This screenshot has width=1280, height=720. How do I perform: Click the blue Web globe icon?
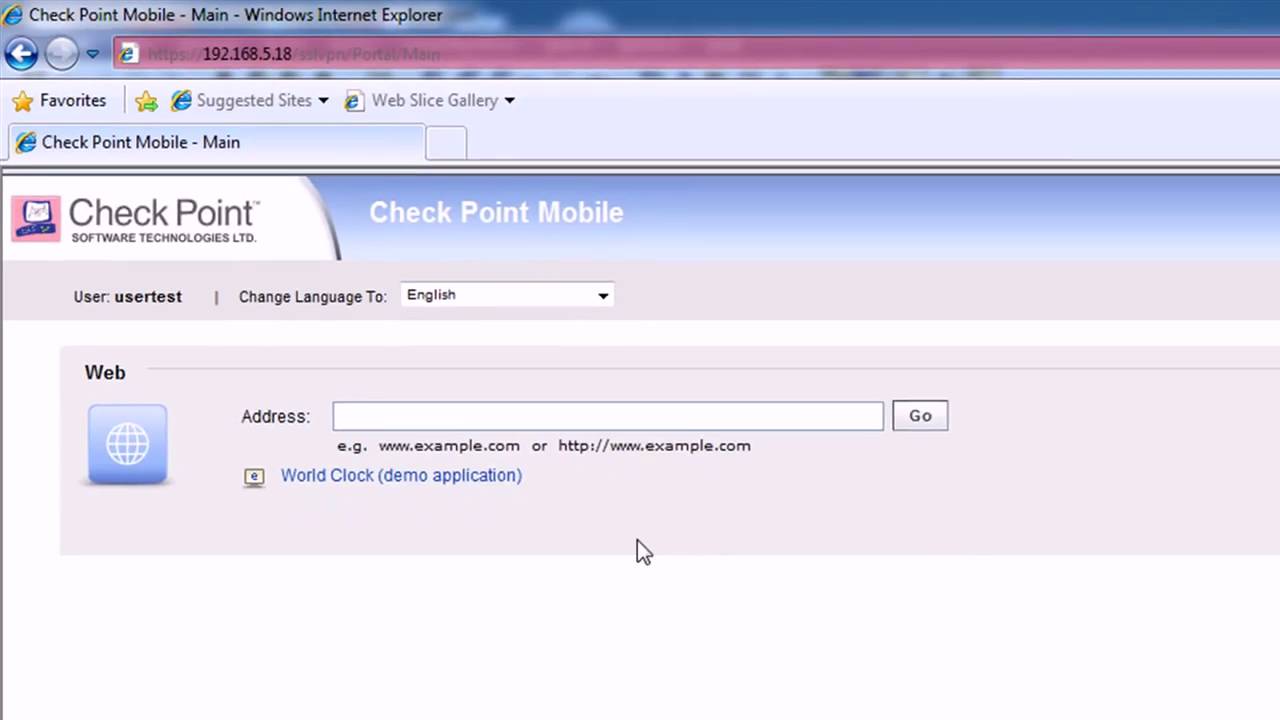(127, 444)
